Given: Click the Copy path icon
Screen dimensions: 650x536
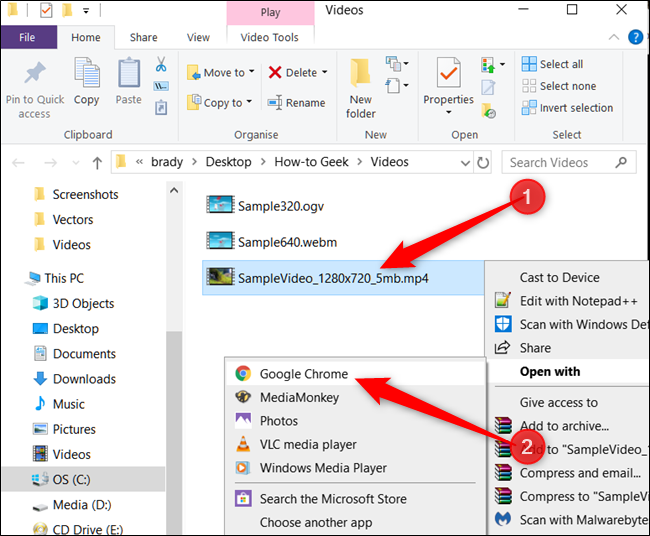Looking at the screenshot, I should click(161, 86).
